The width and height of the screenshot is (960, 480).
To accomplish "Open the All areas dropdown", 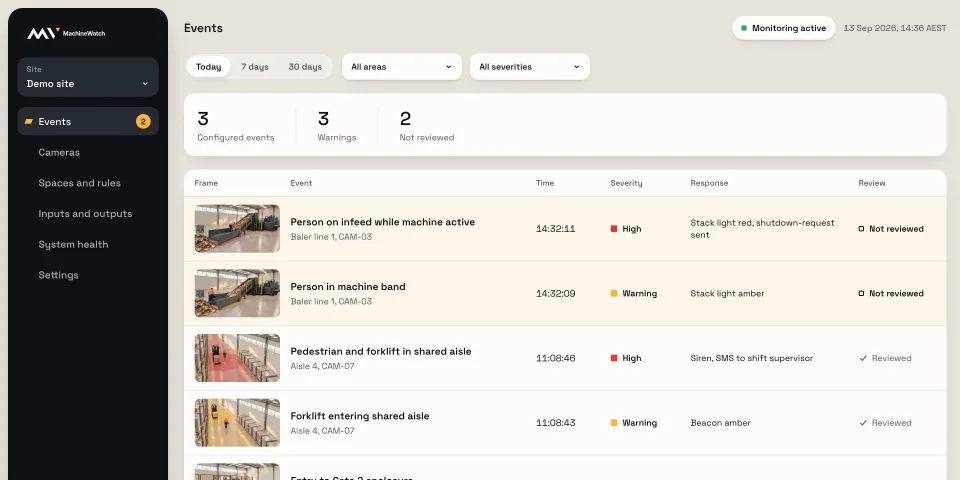I will (402, 67).
